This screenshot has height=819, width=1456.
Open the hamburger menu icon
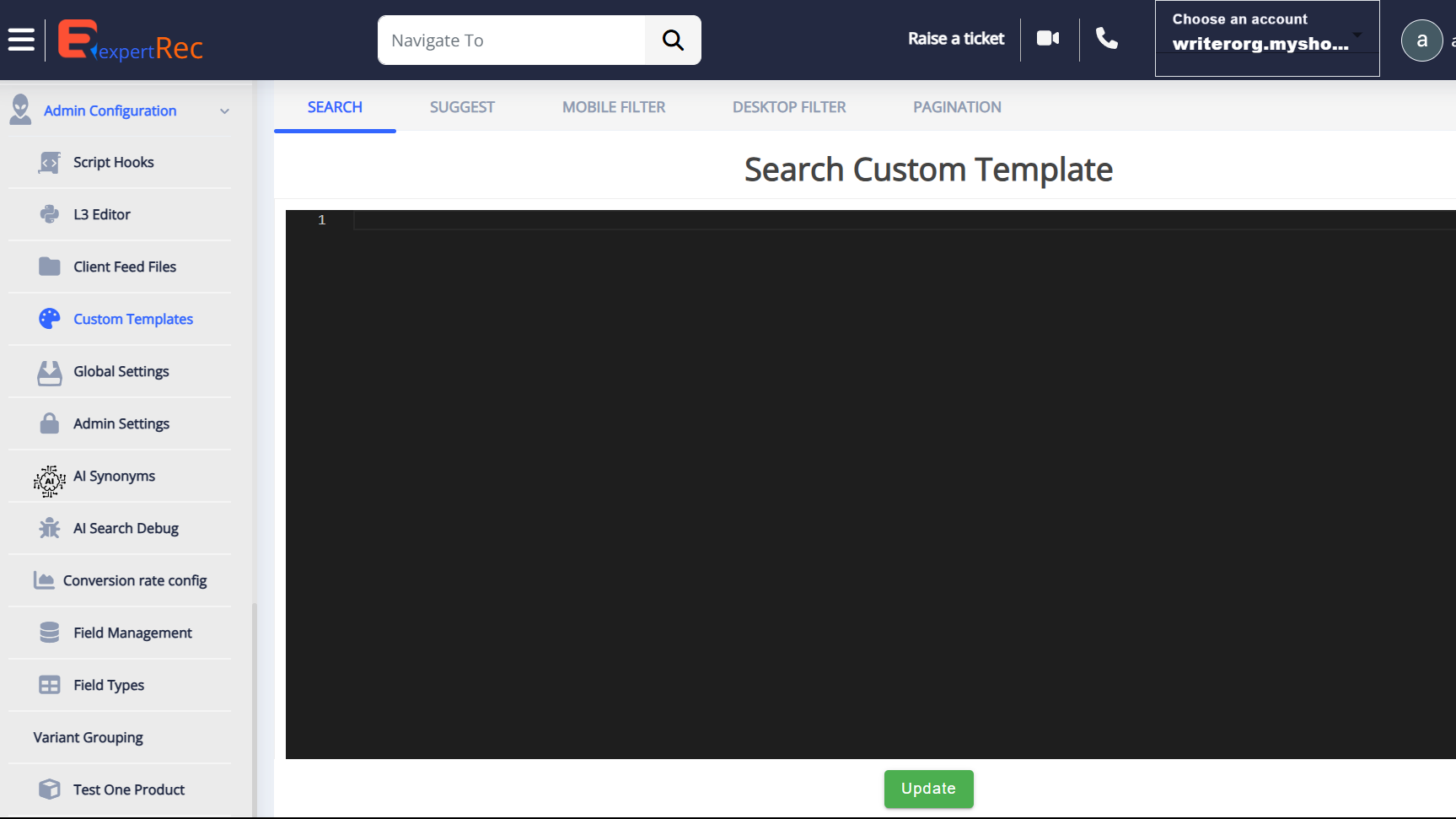(x=21, y=40)
